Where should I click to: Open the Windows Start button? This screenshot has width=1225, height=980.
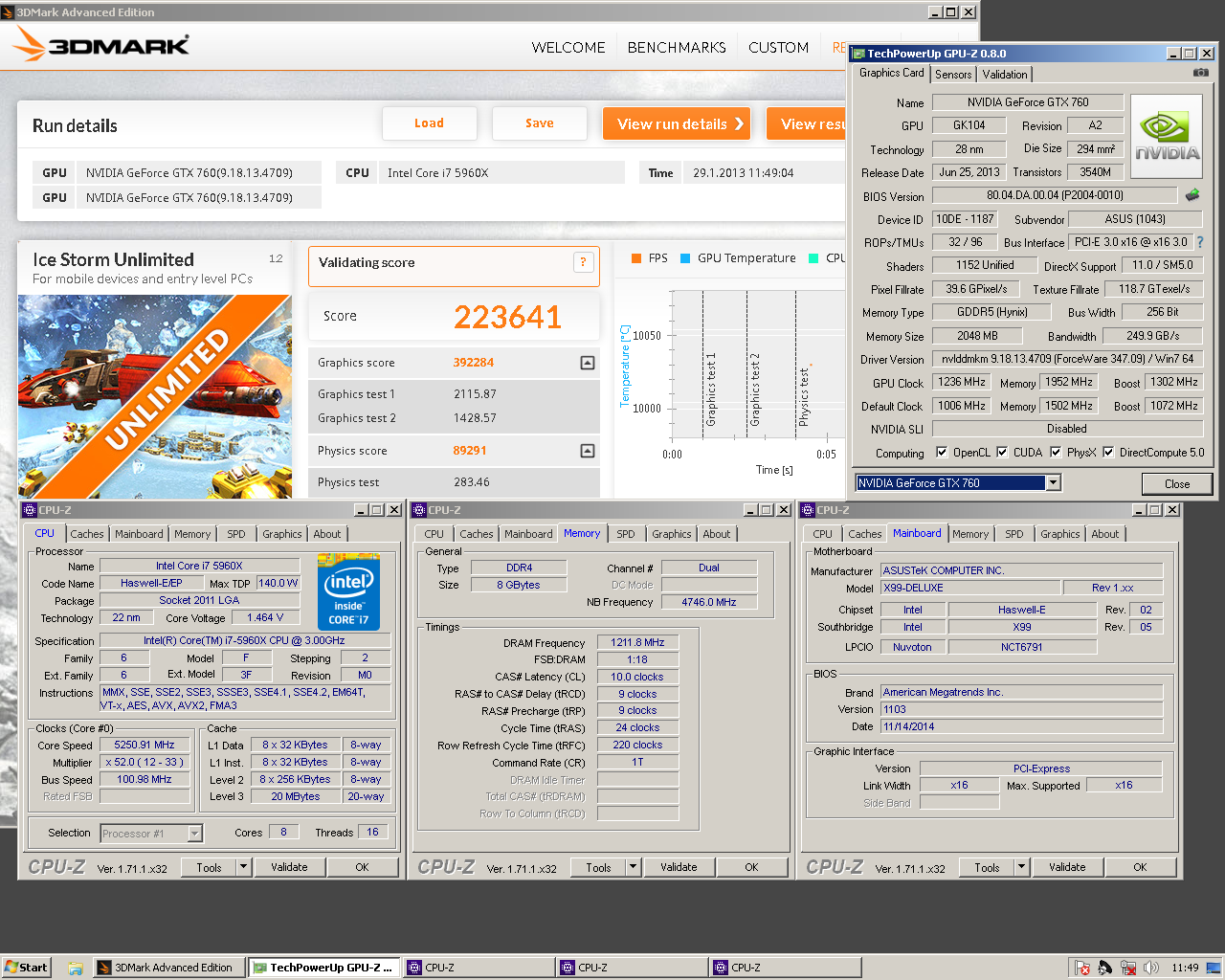26,968
